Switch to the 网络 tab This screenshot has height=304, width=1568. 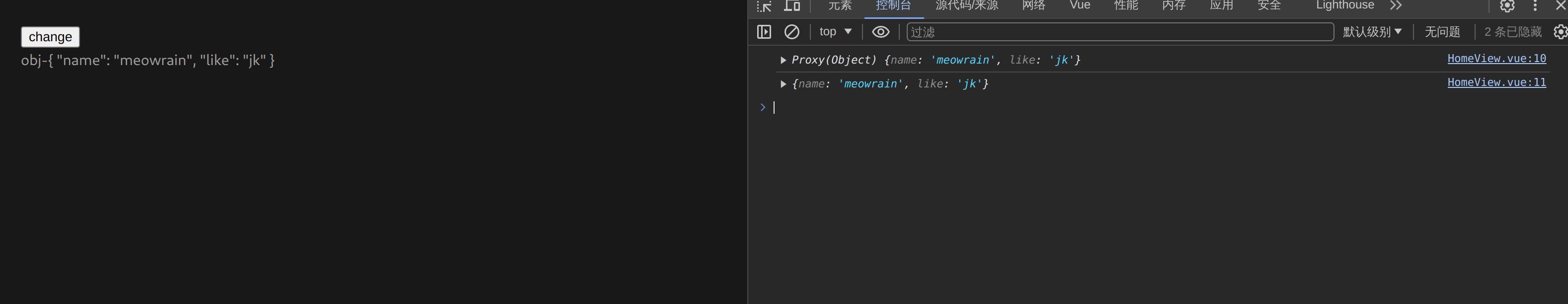[1033, 5]
